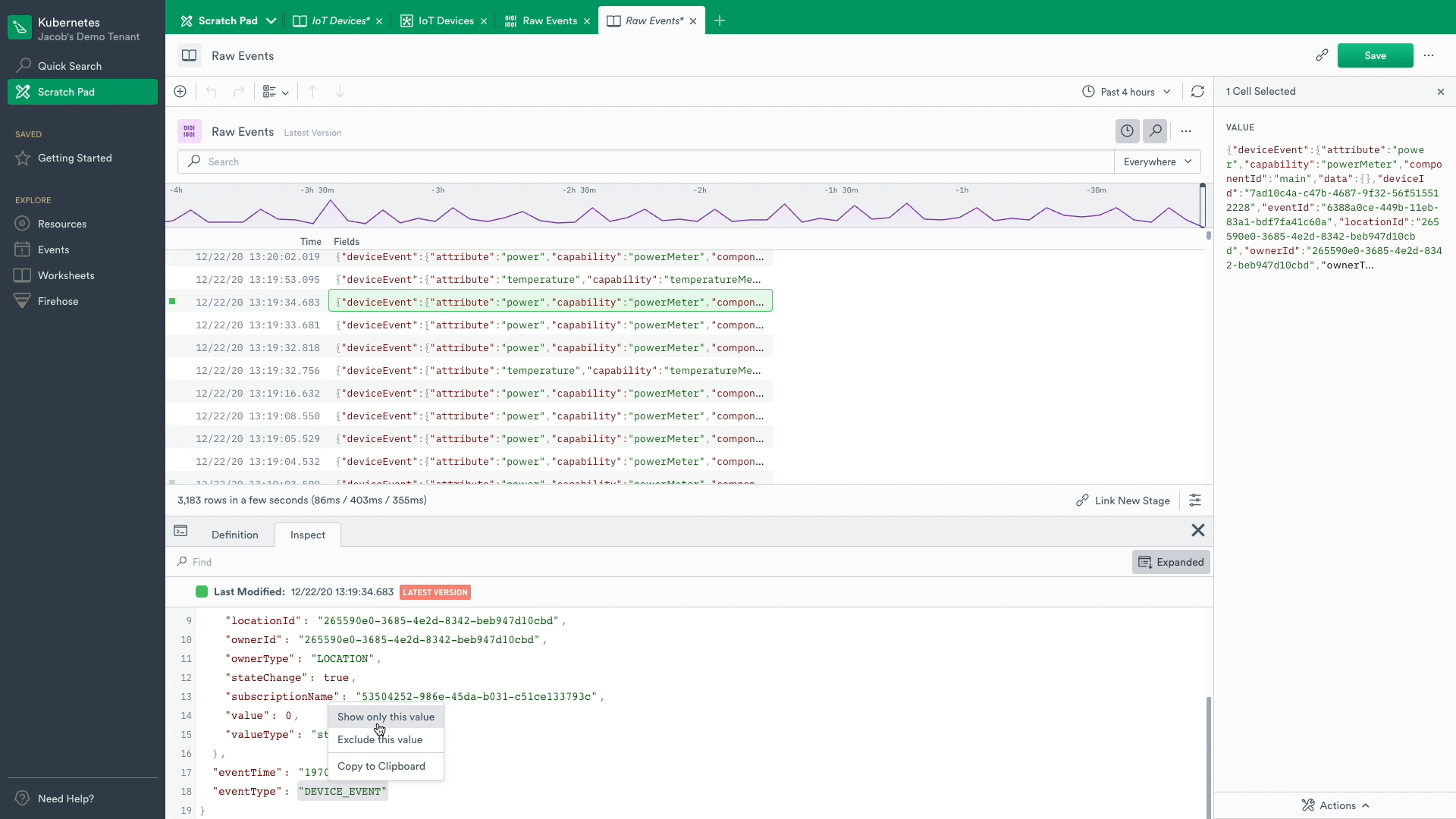Move stage up arrow
The height and width of the screenshot is (819, 1456).
tap(312, 92)
